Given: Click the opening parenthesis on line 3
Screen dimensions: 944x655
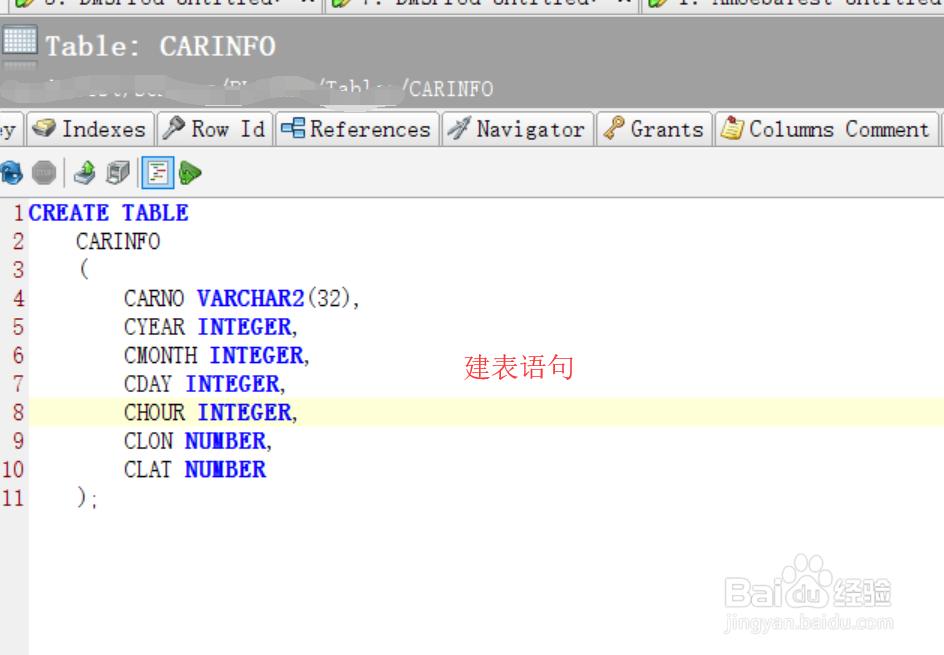Looking at the screenshot, I should click(84, 269).
